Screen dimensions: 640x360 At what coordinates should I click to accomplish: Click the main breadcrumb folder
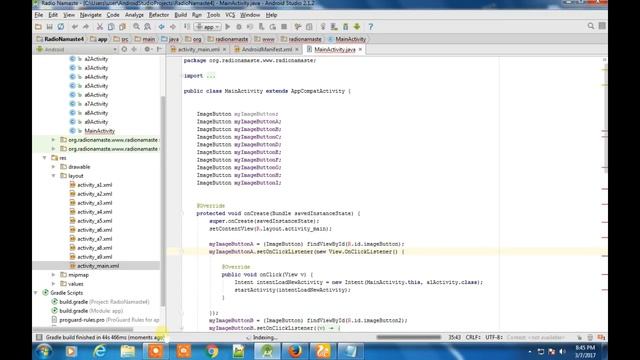[144, 39]
